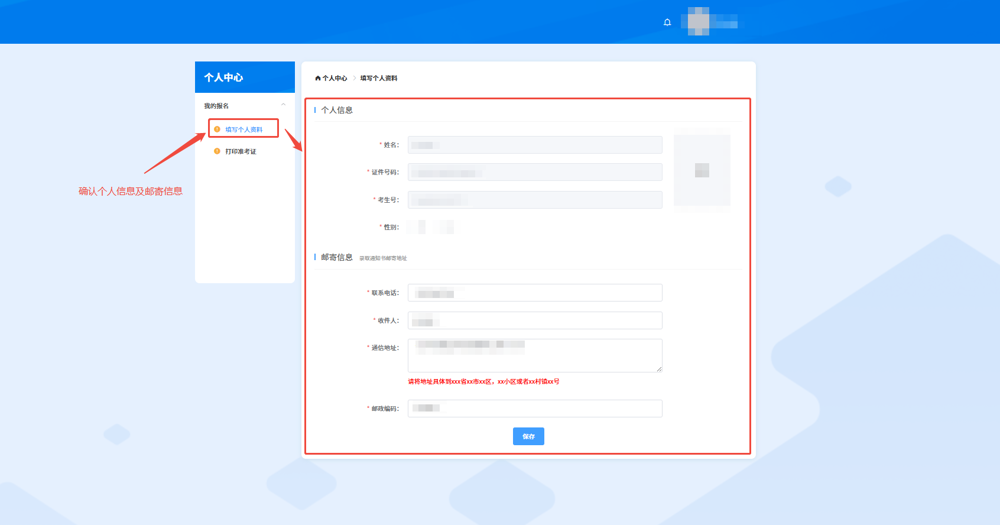The image size is (1000, 525).
Task: Click the home icon in breadcrumb
Action: click(x=318, y=78)
